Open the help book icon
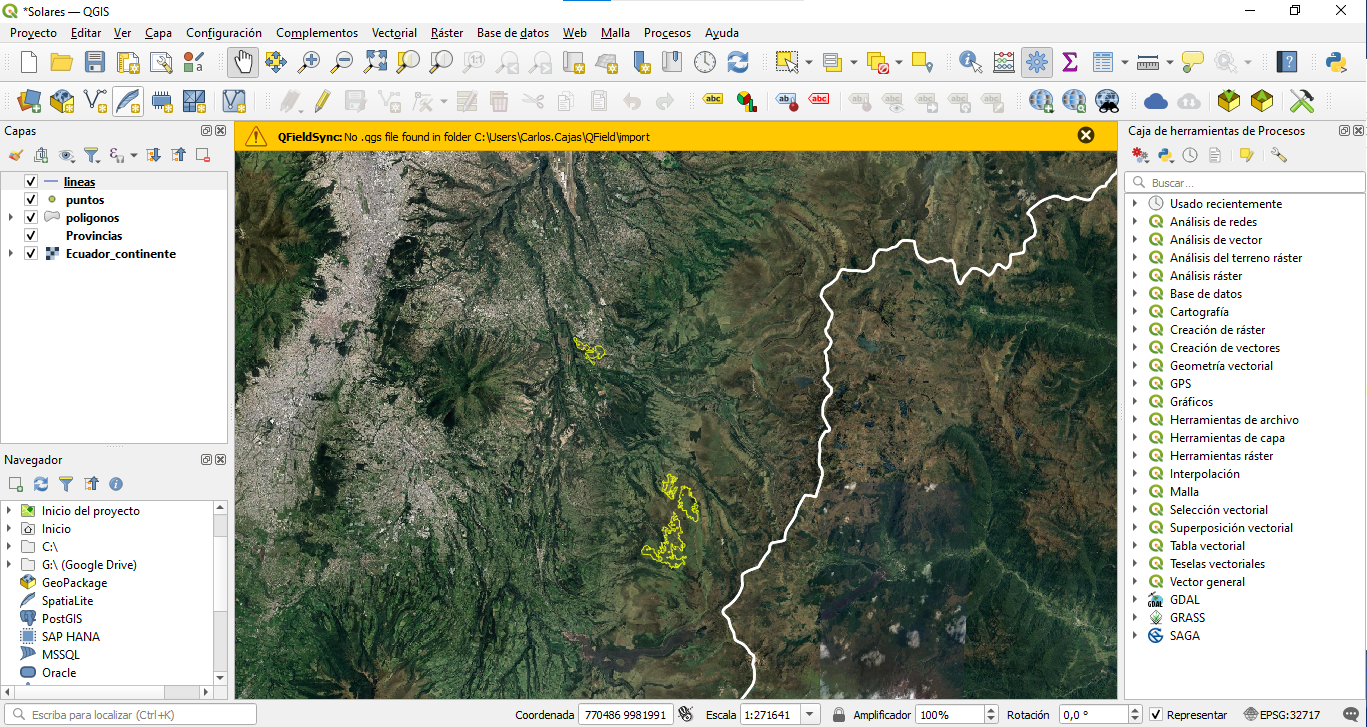1367x727 pixels. [1287, 62]
